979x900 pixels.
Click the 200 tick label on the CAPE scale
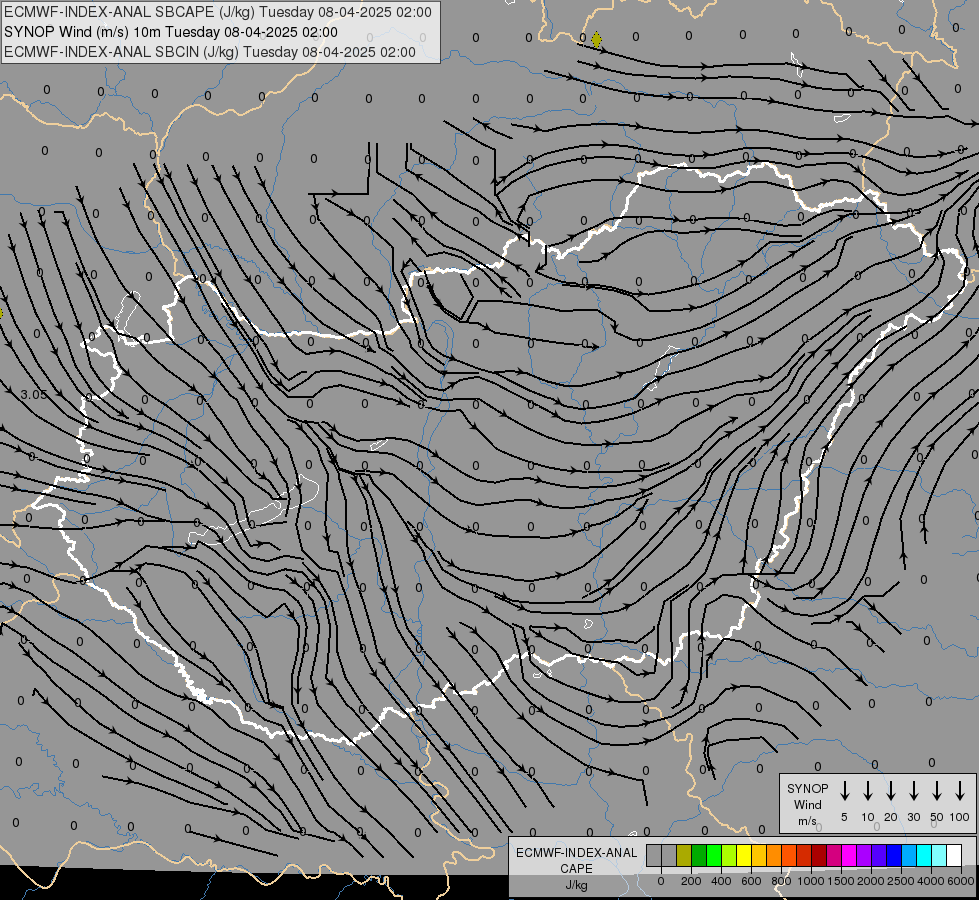point(691,881)
